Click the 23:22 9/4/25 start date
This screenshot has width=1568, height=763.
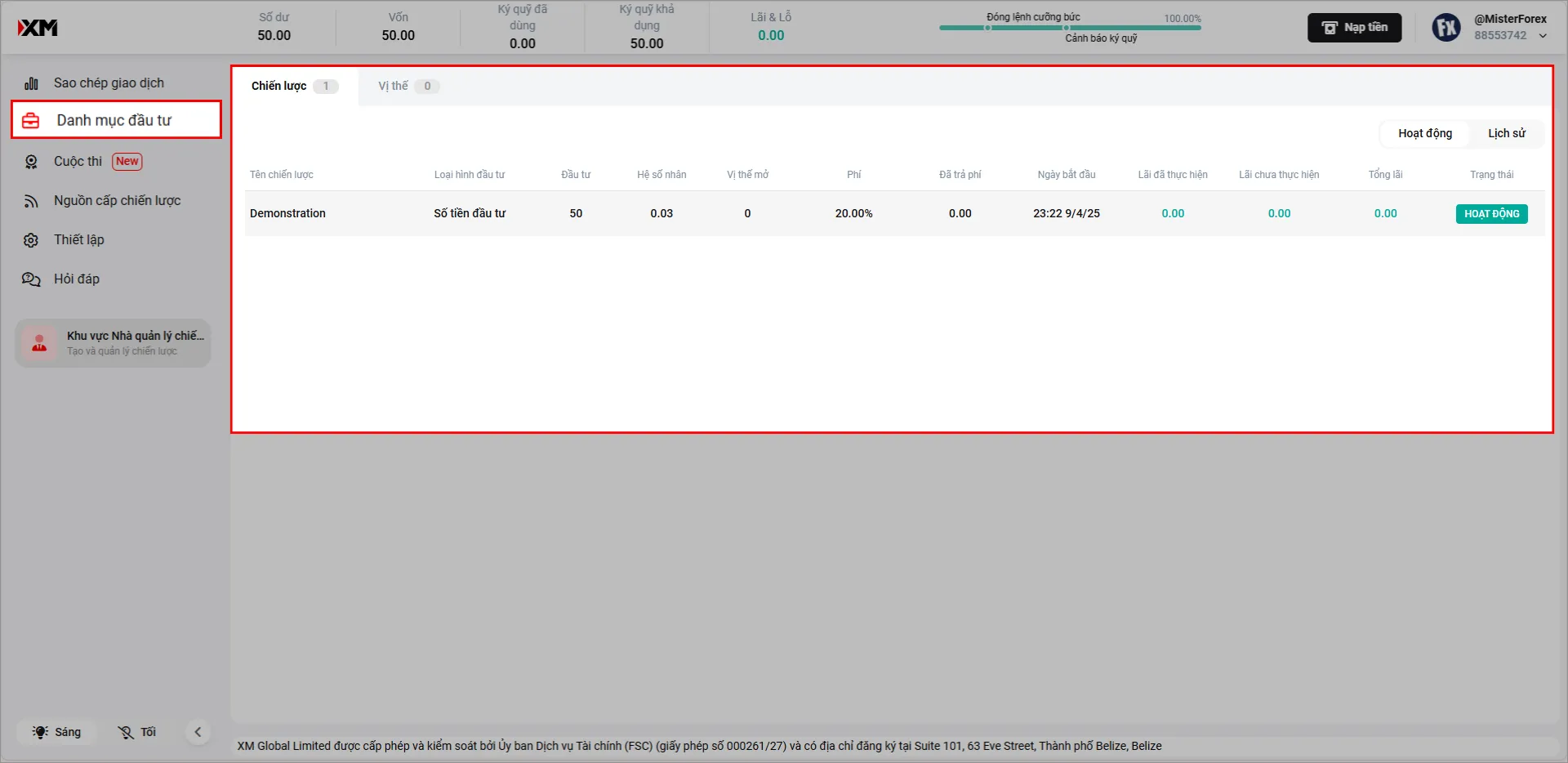click(x=1067, y=214)
